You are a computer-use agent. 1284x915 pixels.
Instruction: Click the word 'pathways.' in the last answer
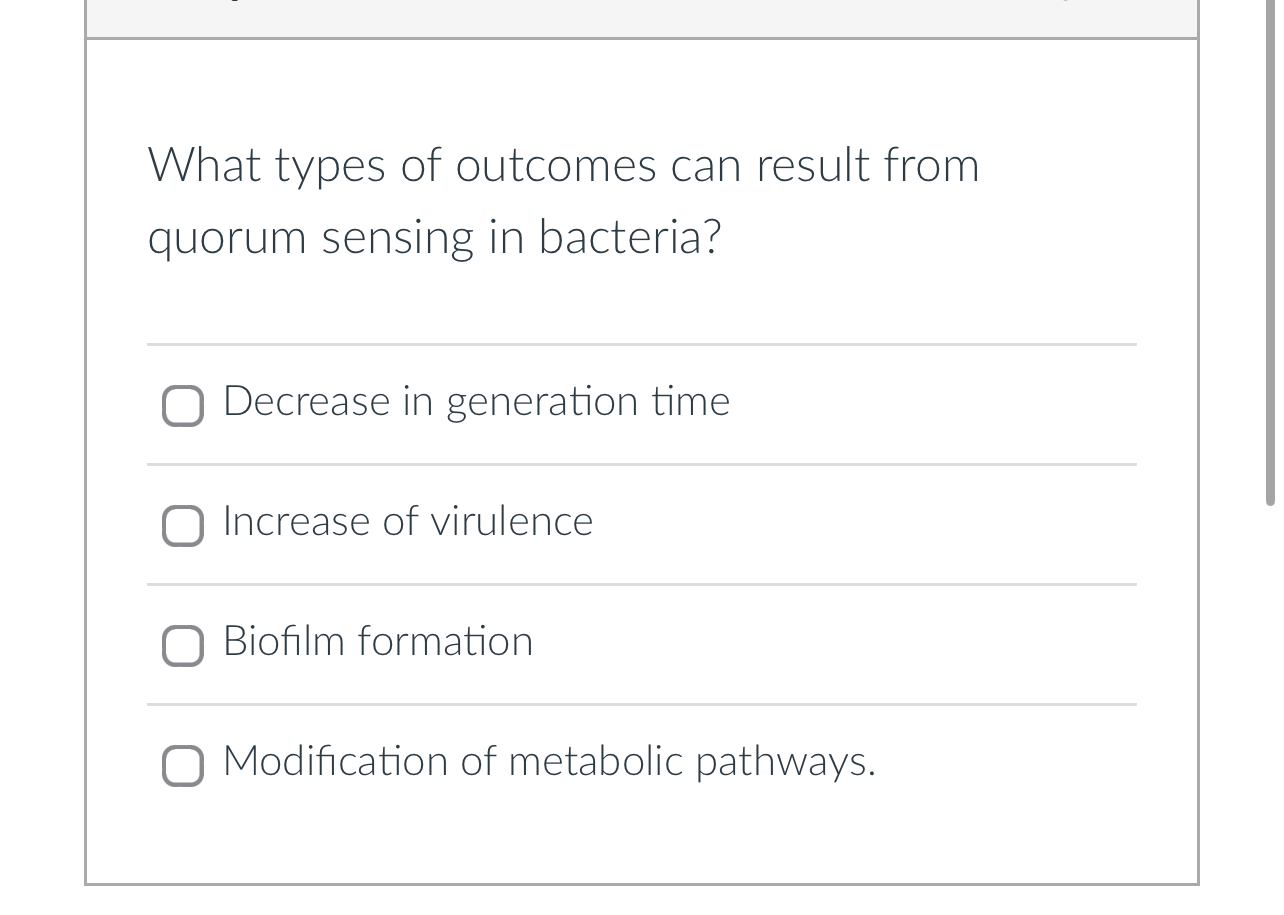point(785,763)
